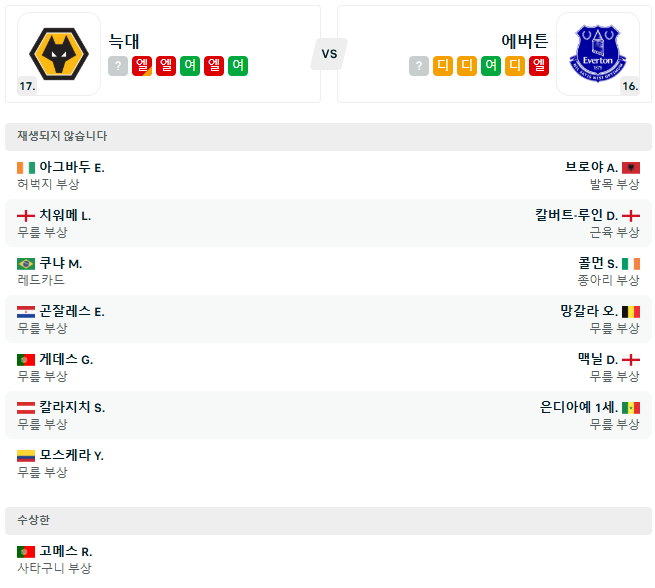Image resolution: width=655 pixels, height=588 pixels.
Task: Click the Wolves team logo
Action: [59, 54]
